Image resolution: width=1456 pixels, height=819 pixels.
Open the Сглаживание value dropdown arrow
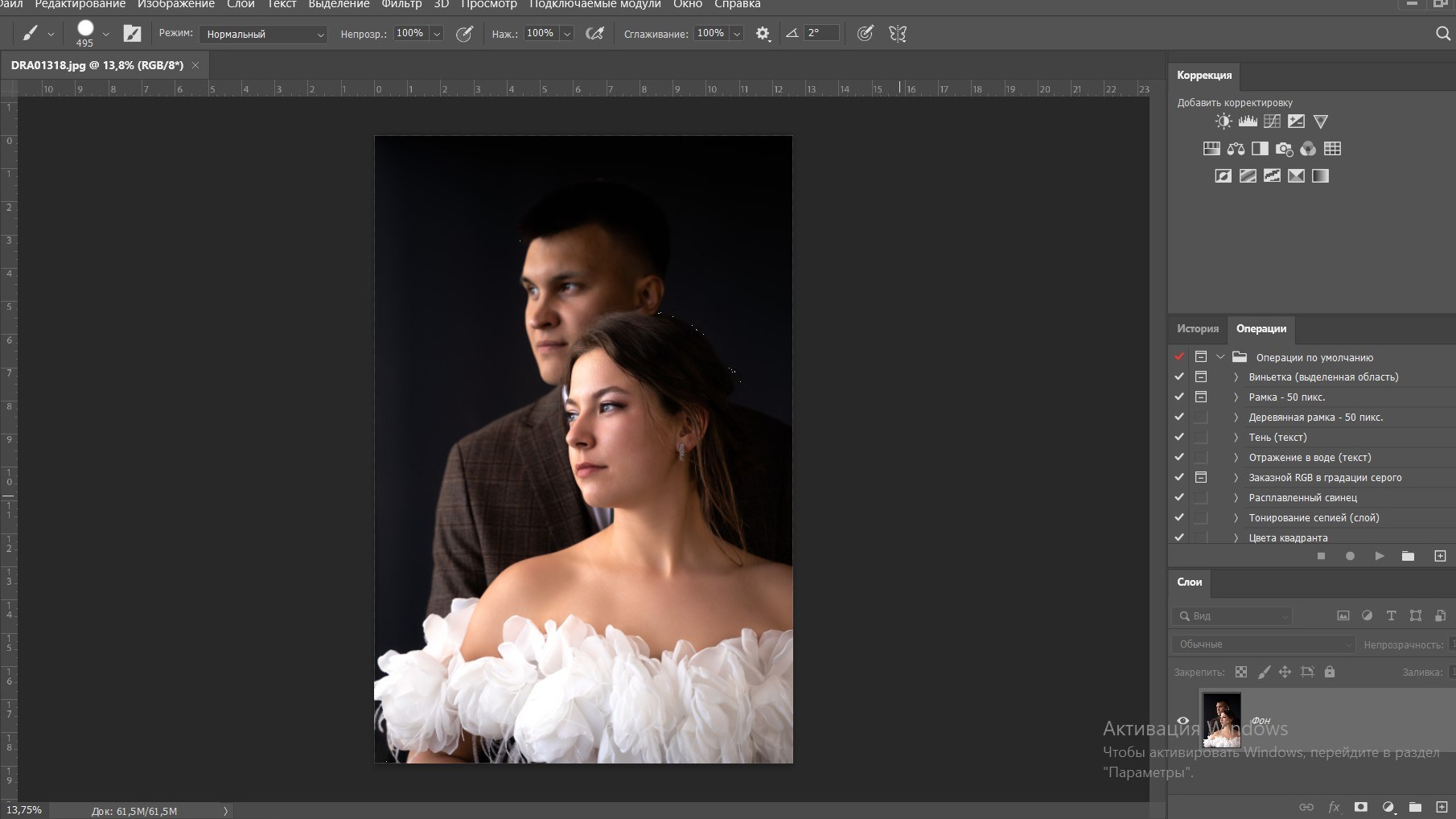tap(737, 34)
